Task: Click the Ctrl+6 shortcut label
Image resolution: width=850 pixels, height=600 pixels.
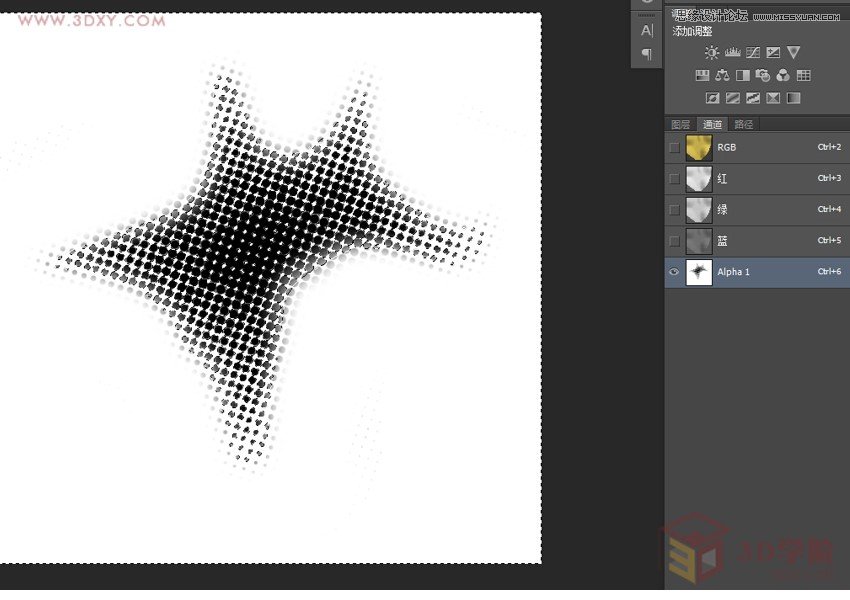Action: pos(829,272)
